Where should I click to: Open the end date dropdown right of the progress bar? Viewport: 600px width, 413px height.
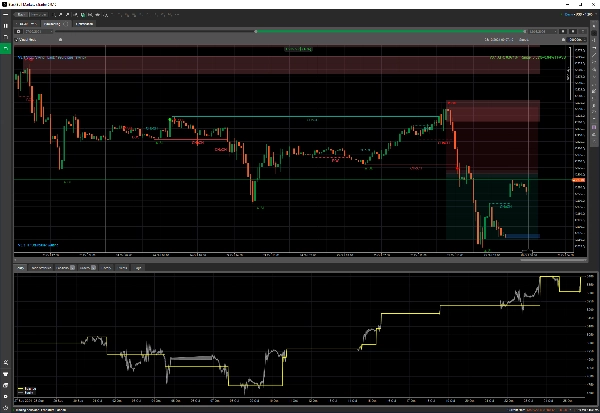[x=543, y=31]
